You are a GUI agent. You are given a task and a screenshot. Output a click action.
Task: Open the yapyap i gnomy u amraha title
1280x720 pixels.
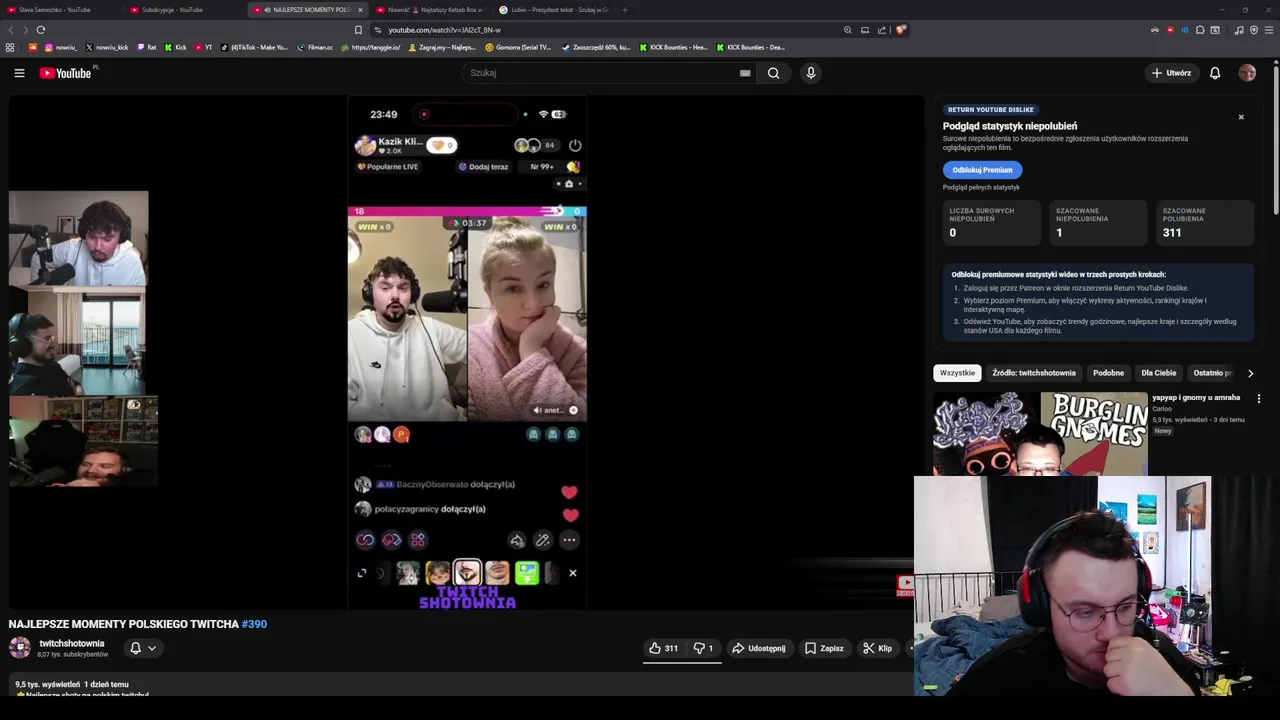(x=1196, y=397)
